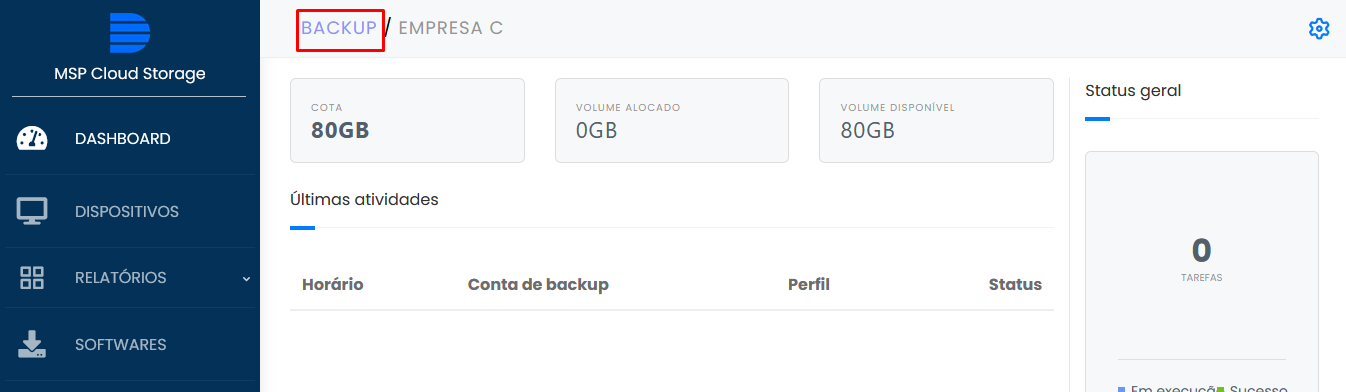Click the MSP Cloud Storage logo icon
The width and height of the screenshot is (1346, 392).
[130, 33]
